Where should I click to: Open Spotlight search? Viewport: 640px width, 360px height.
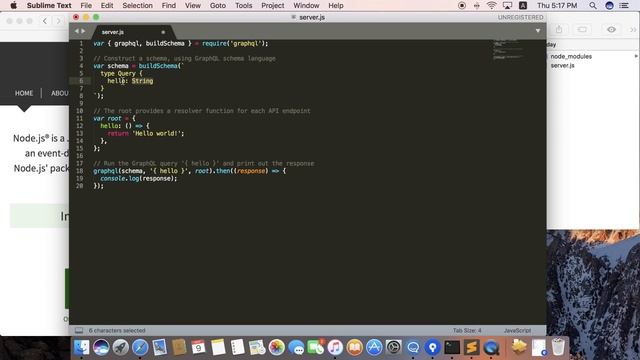point(593,5)
